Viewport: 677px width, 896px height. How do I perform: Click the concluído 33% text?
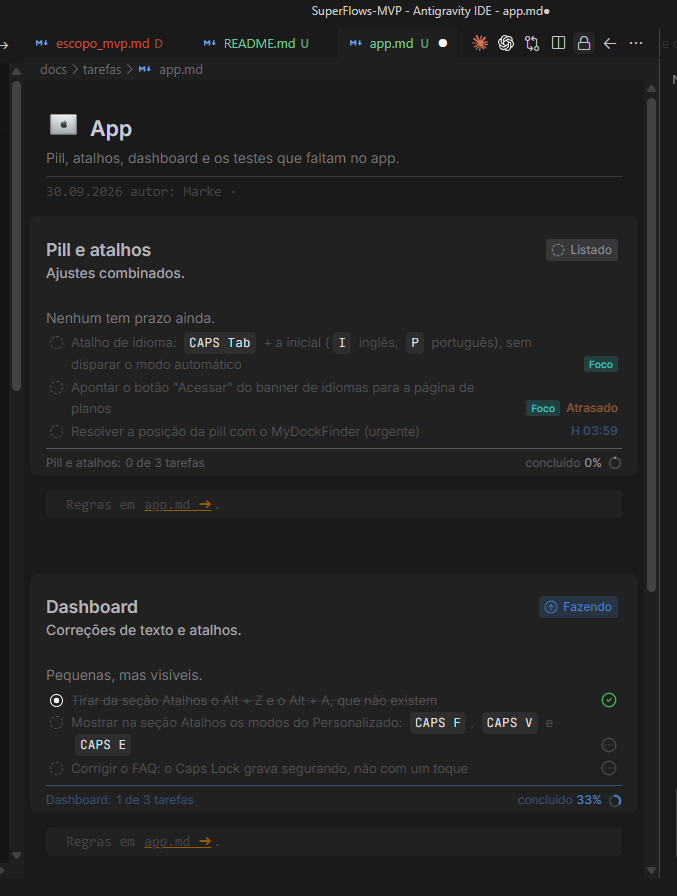coord(559,800)
